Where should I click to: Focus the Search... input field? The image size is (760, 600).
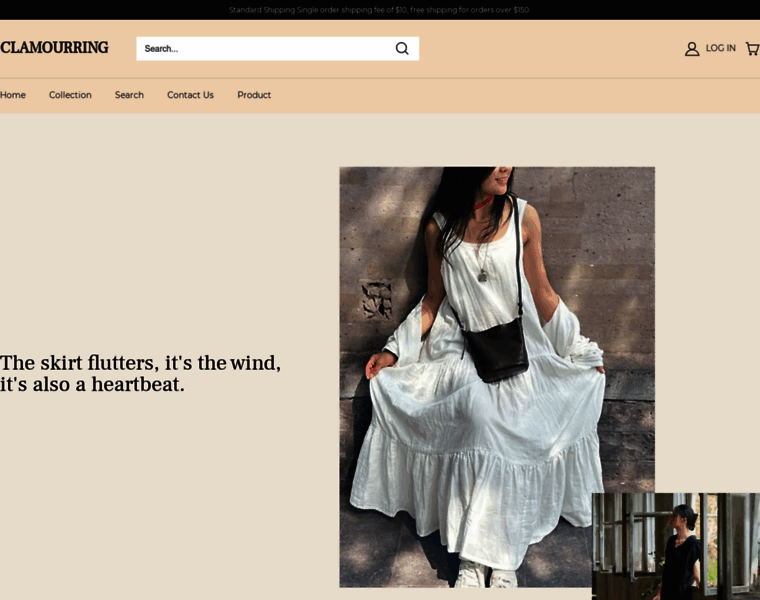coord(262,48)
